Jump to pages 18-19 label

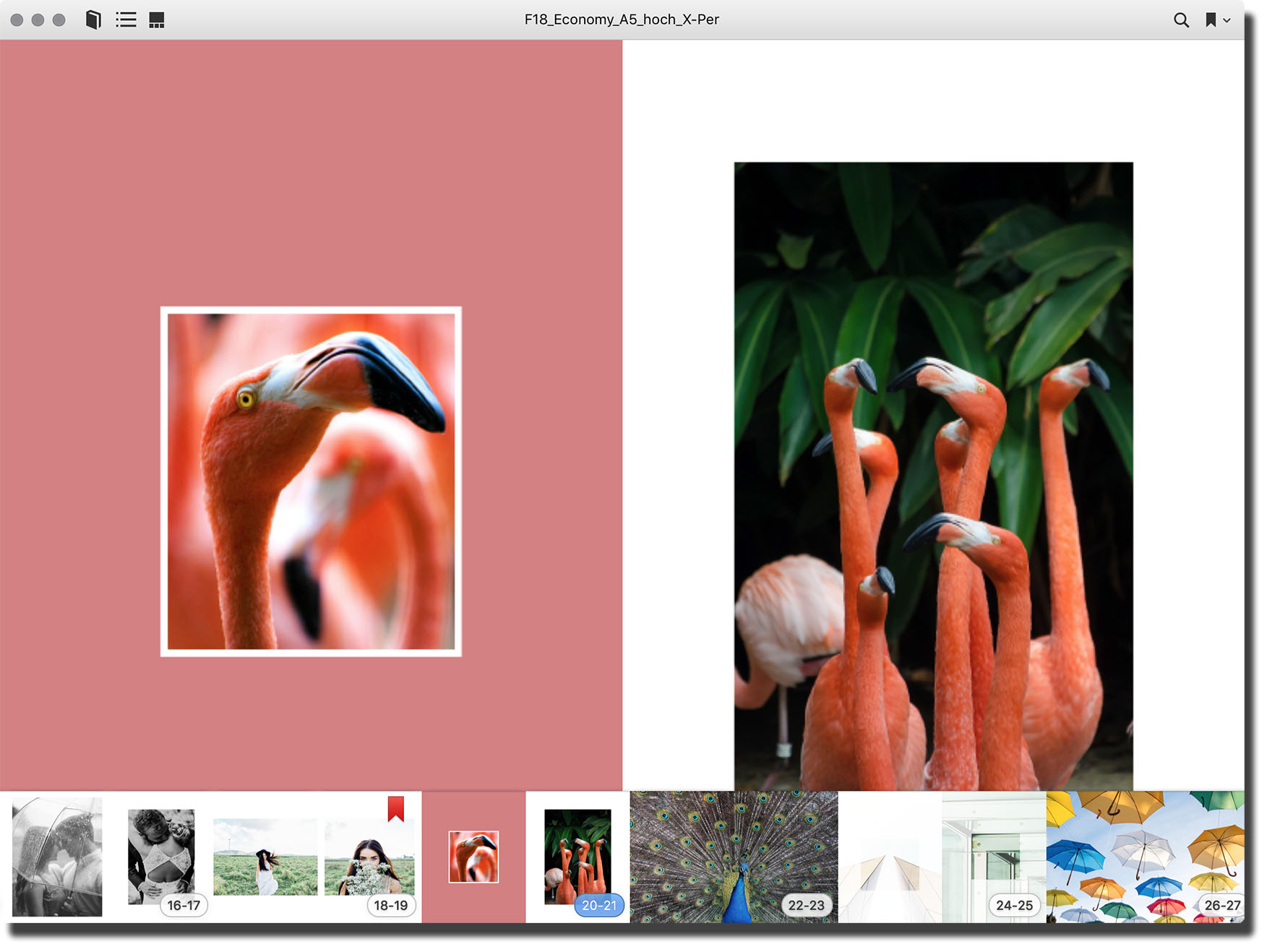click(x=390, y=905)
